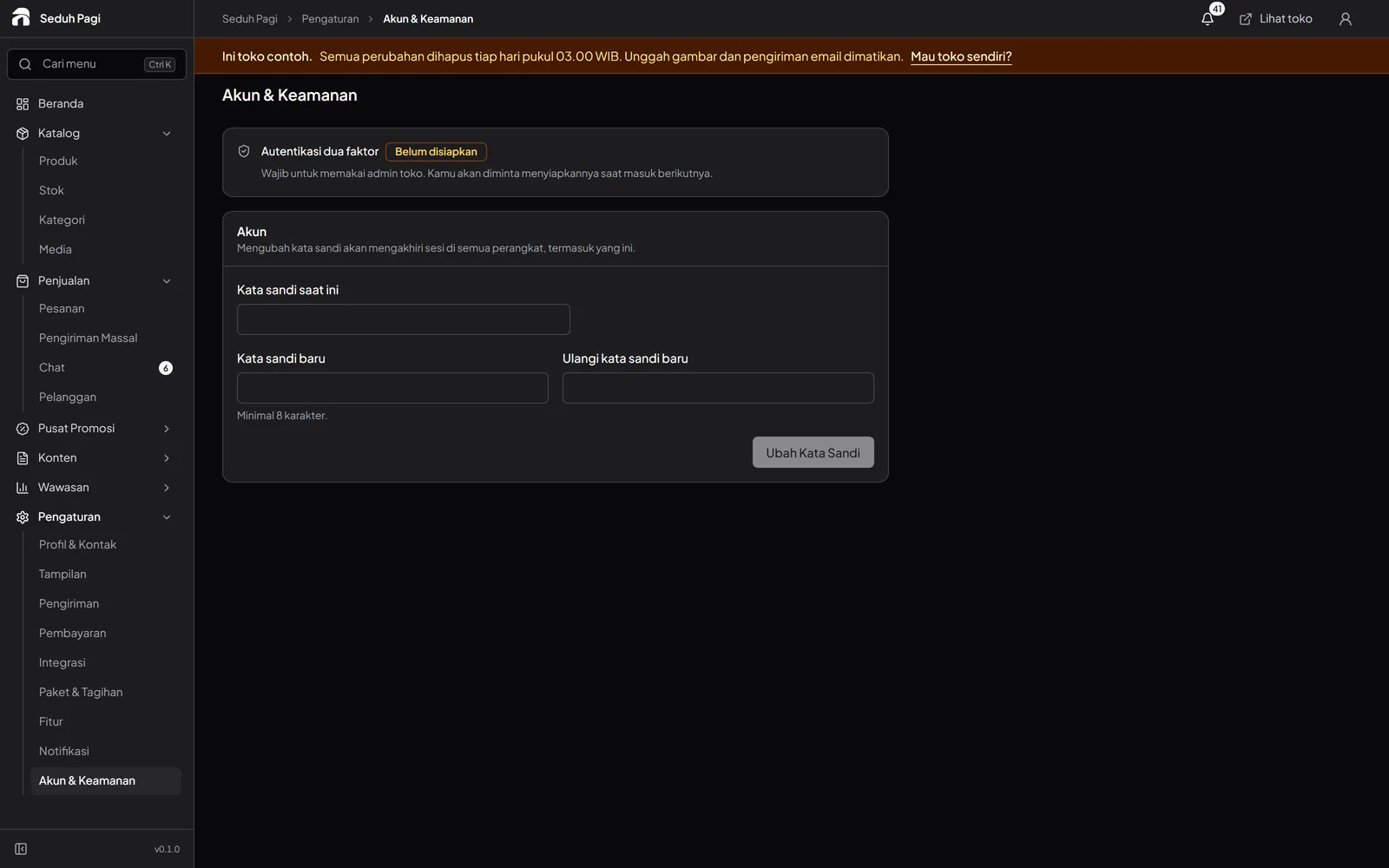Open Profil & Kontak settings
Viewport: 1389px width, 868px height.
(x=106, y=545)
